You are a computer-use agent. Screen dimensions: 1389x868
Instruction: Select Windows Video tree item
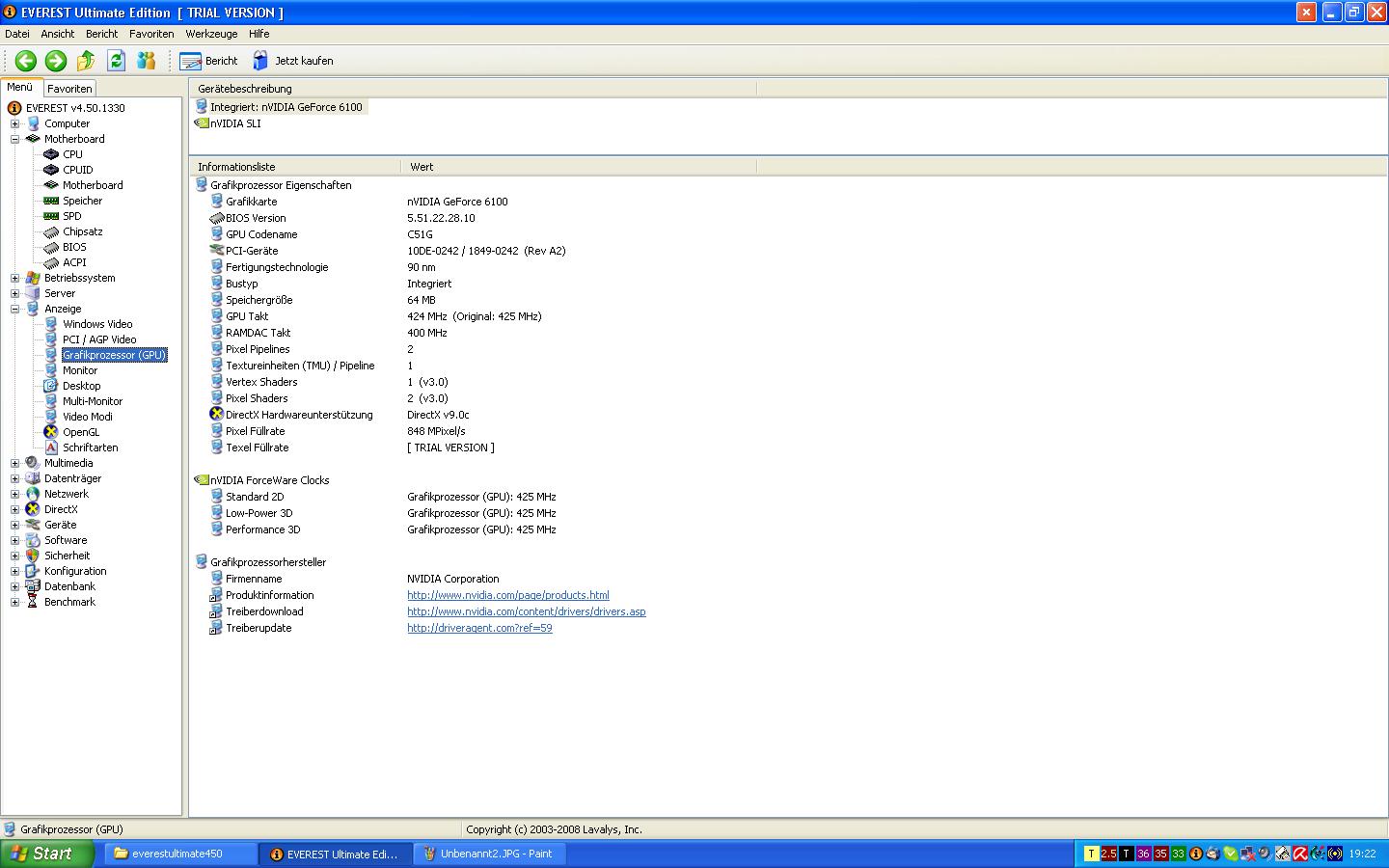pos(97,324)
